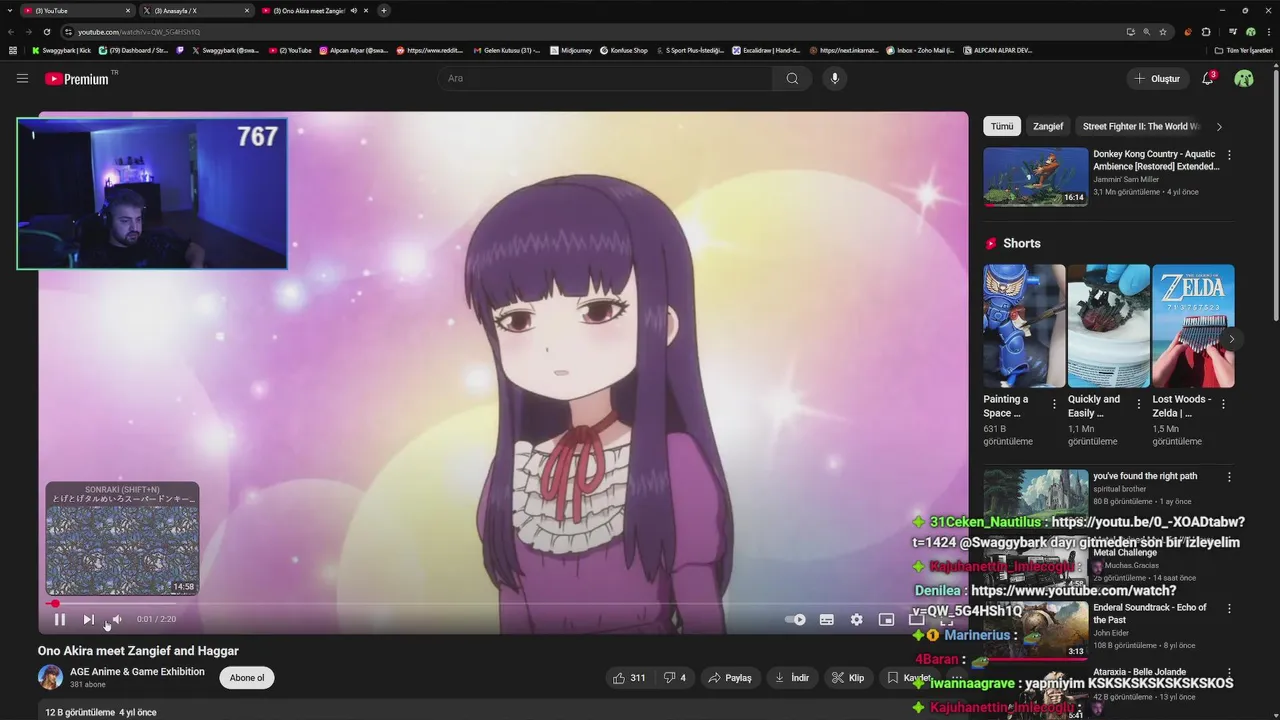Screen dimensions: 1280x720
Task: Reload the page
Action: point(46,31)
